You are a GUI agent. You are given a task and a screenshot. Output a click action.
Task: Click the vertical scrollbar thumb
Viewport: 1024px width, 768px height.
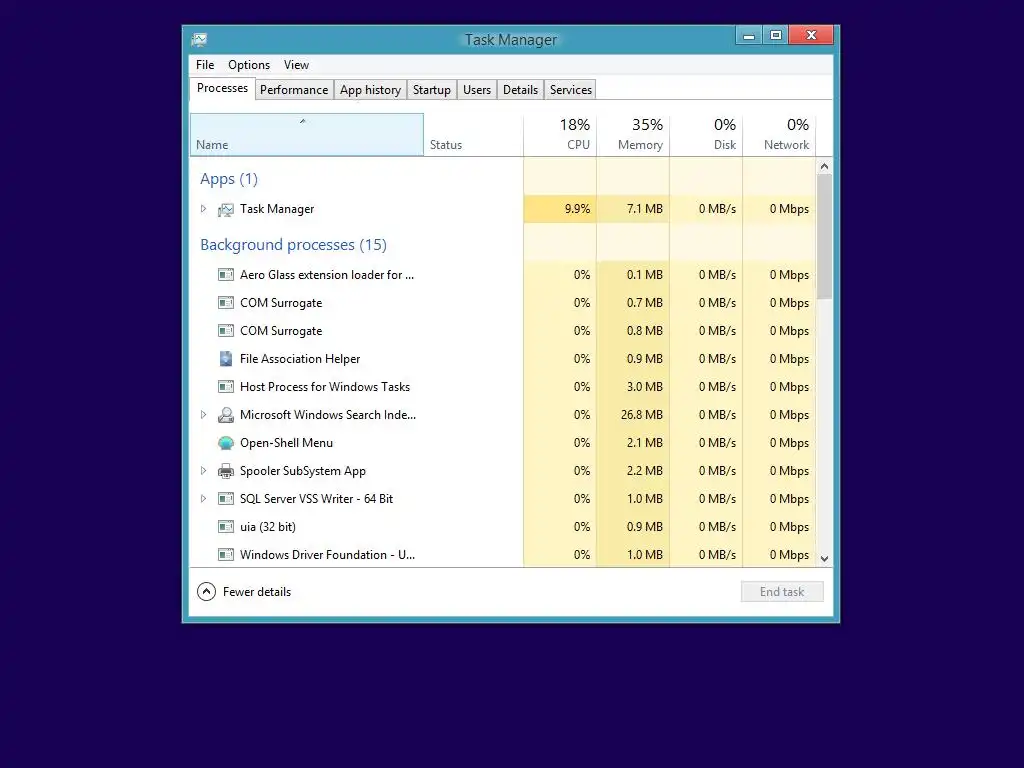pyautogui.click(x=824, y=236)
